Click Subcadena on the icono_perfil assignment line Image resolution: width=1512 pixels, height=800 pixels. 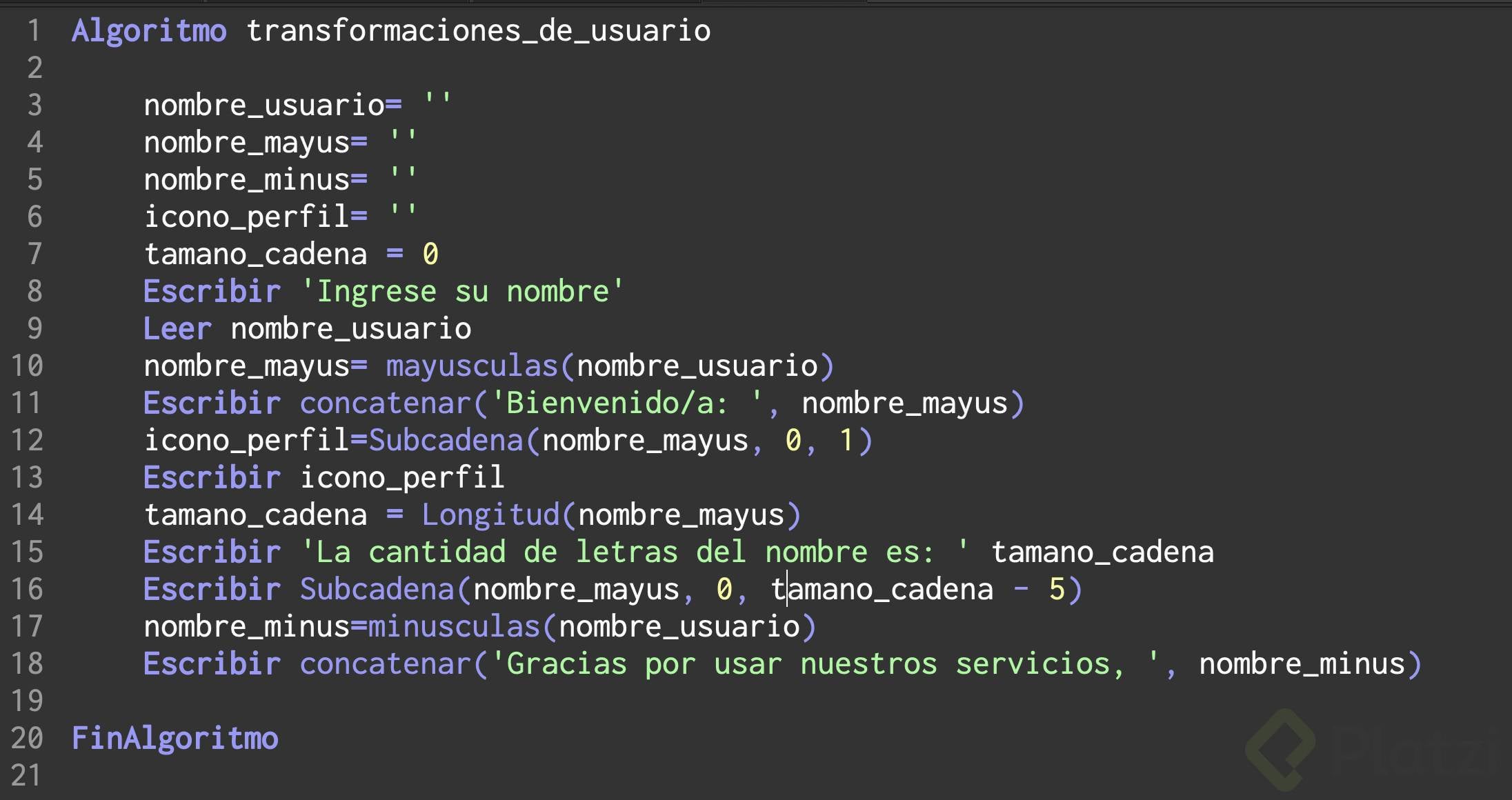tap(446, 441)
